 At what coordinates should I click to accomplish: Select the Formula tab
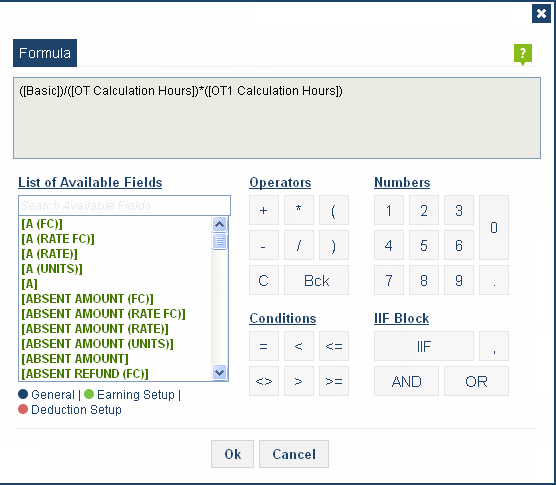(x=45, y=53)
